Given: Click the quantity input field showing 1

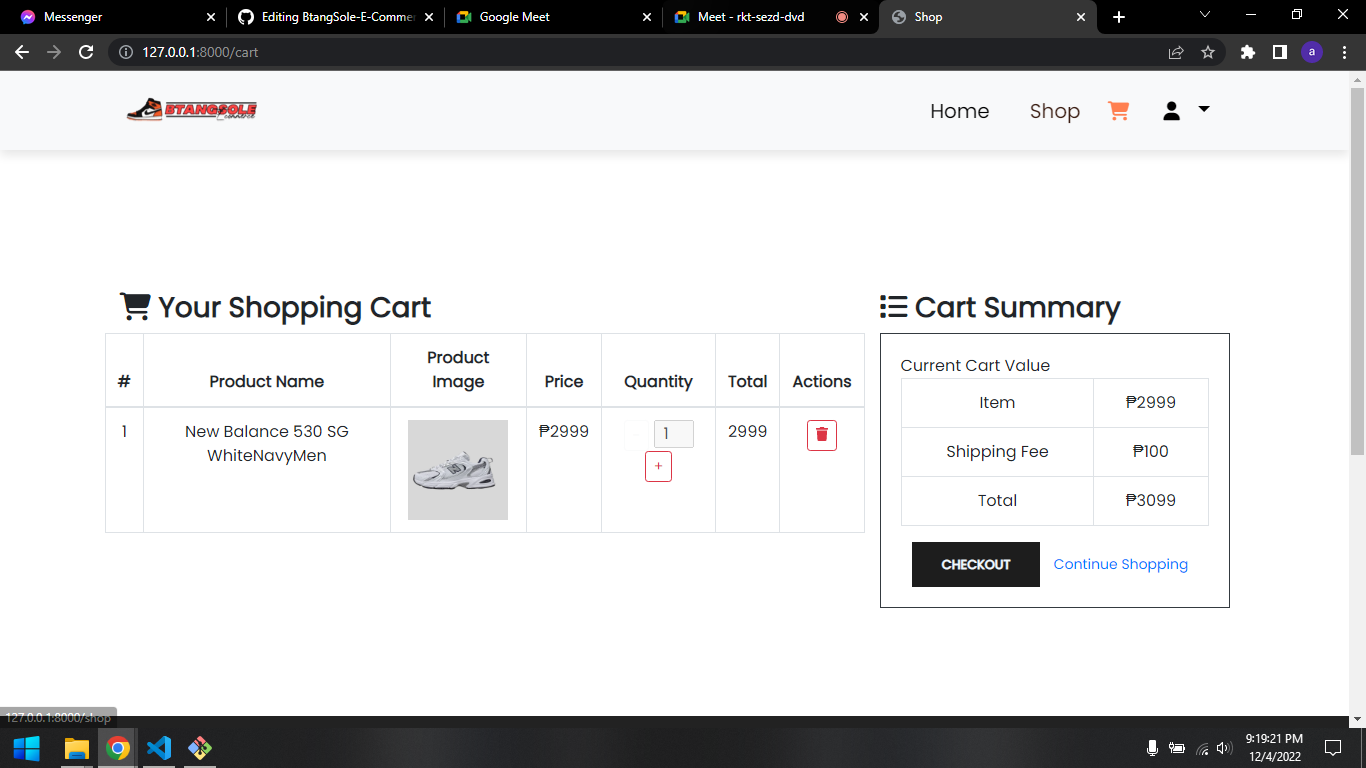Looking at the screenshot, I should tap(673, 434).
